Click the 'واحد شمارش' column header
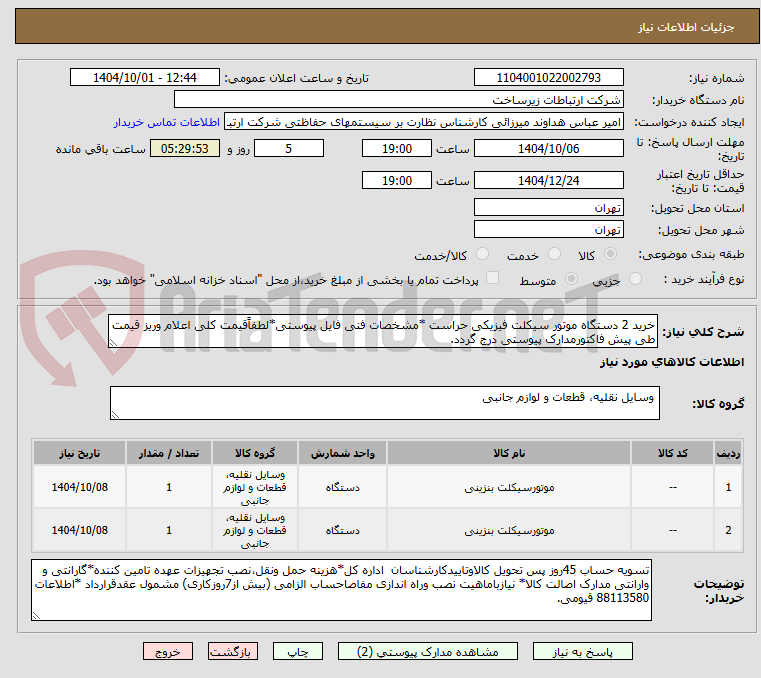 coord(342,453)
